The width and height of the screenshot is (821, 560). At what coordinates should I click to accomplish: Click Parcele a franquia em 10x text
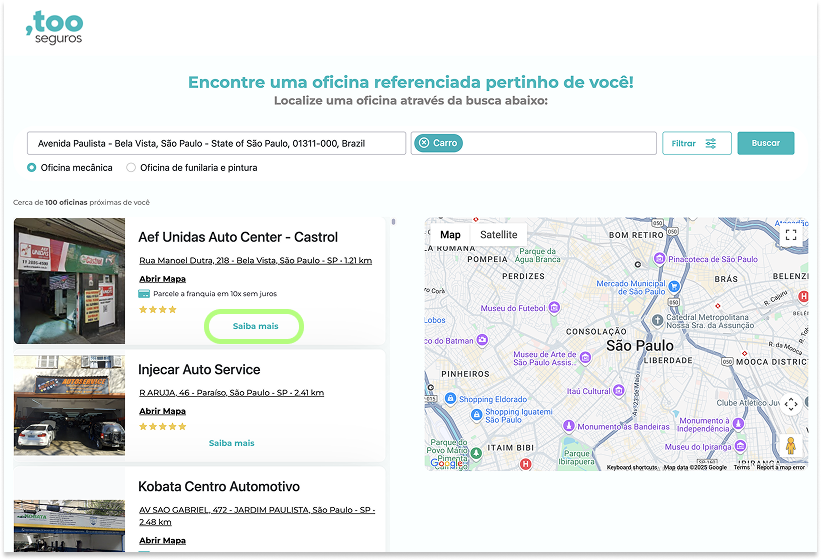pyautogui.click(x=215, y=294)
